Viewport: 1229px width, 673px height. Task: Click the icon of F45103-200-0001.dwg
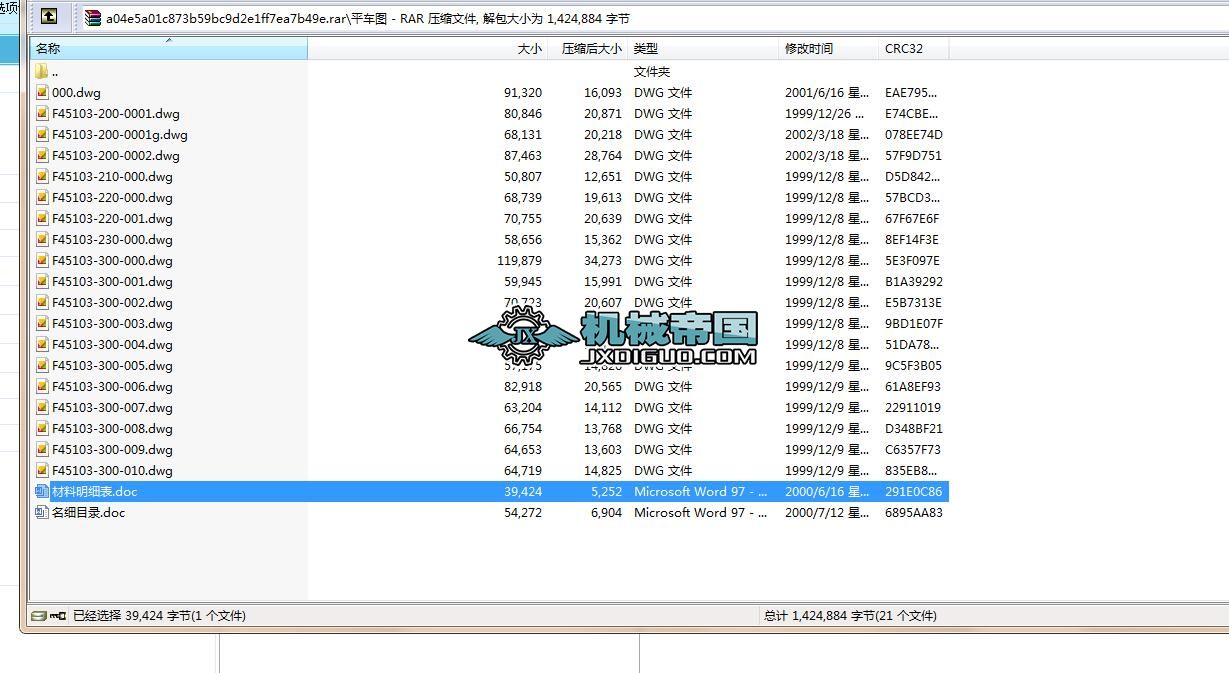tap(42, 113)
